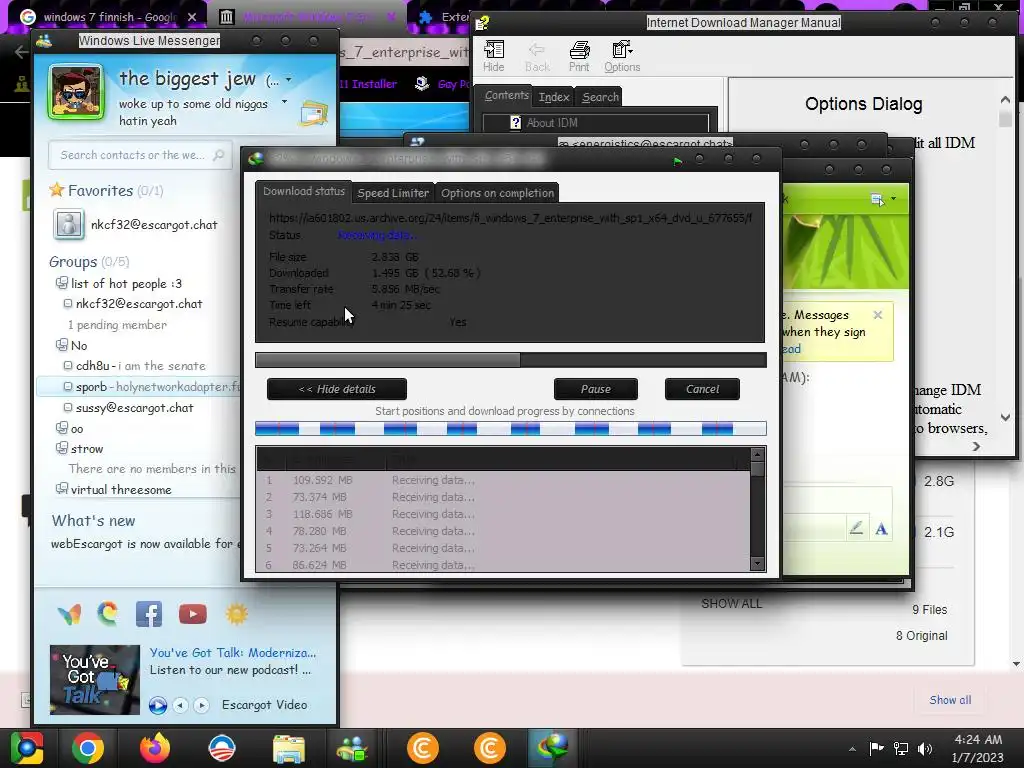Viewport: 1024px width, 768px height.
Task: Switch to the Speed Limiter tab
Action: pos(393,193)
